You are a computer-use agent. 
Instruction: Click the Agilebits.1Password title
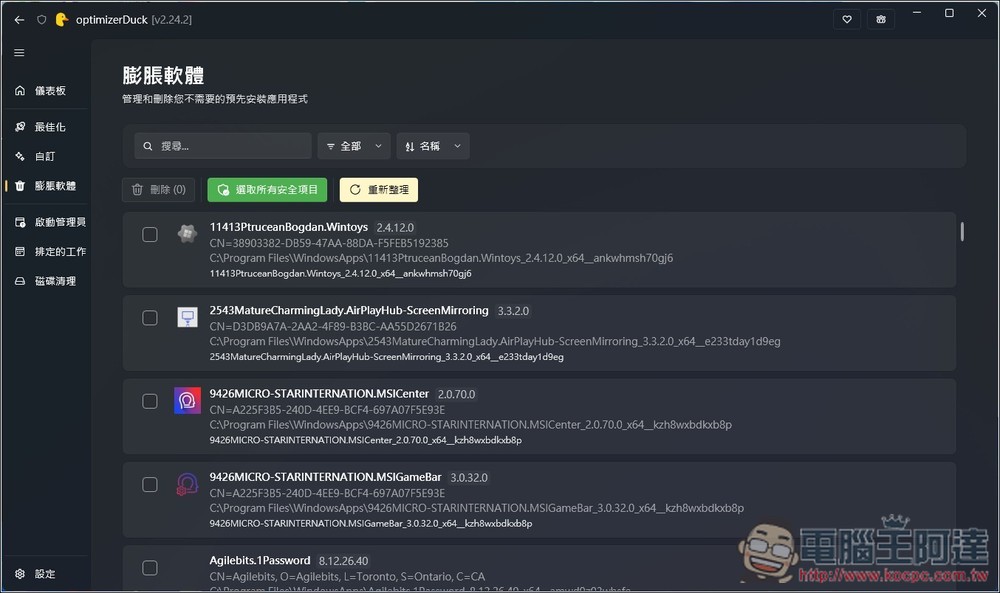coord(260,560)
